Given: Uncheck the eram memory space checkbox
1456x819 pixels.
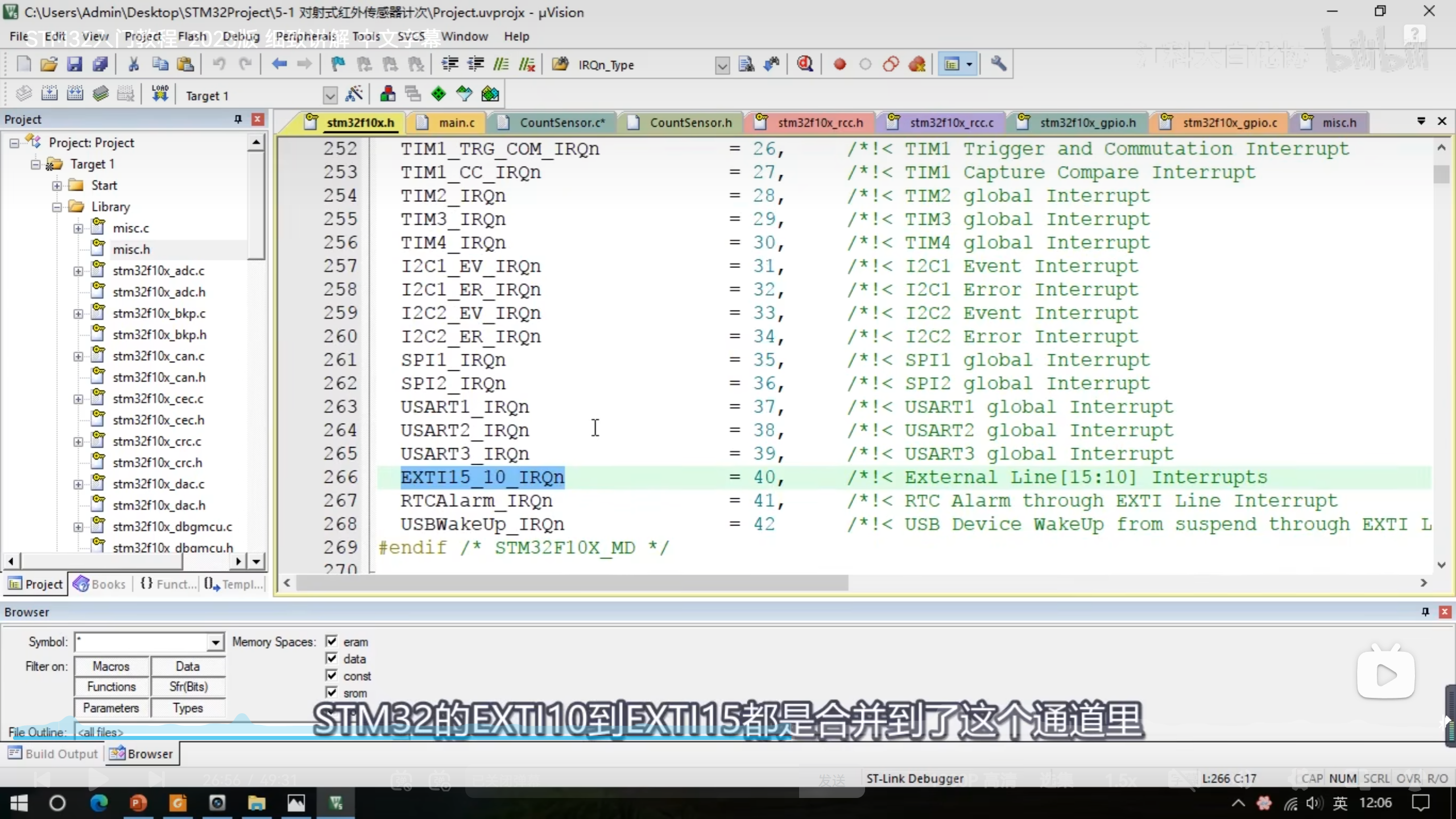Looking at the screenshot, I should pyautogui.click(x=332, y=642).
